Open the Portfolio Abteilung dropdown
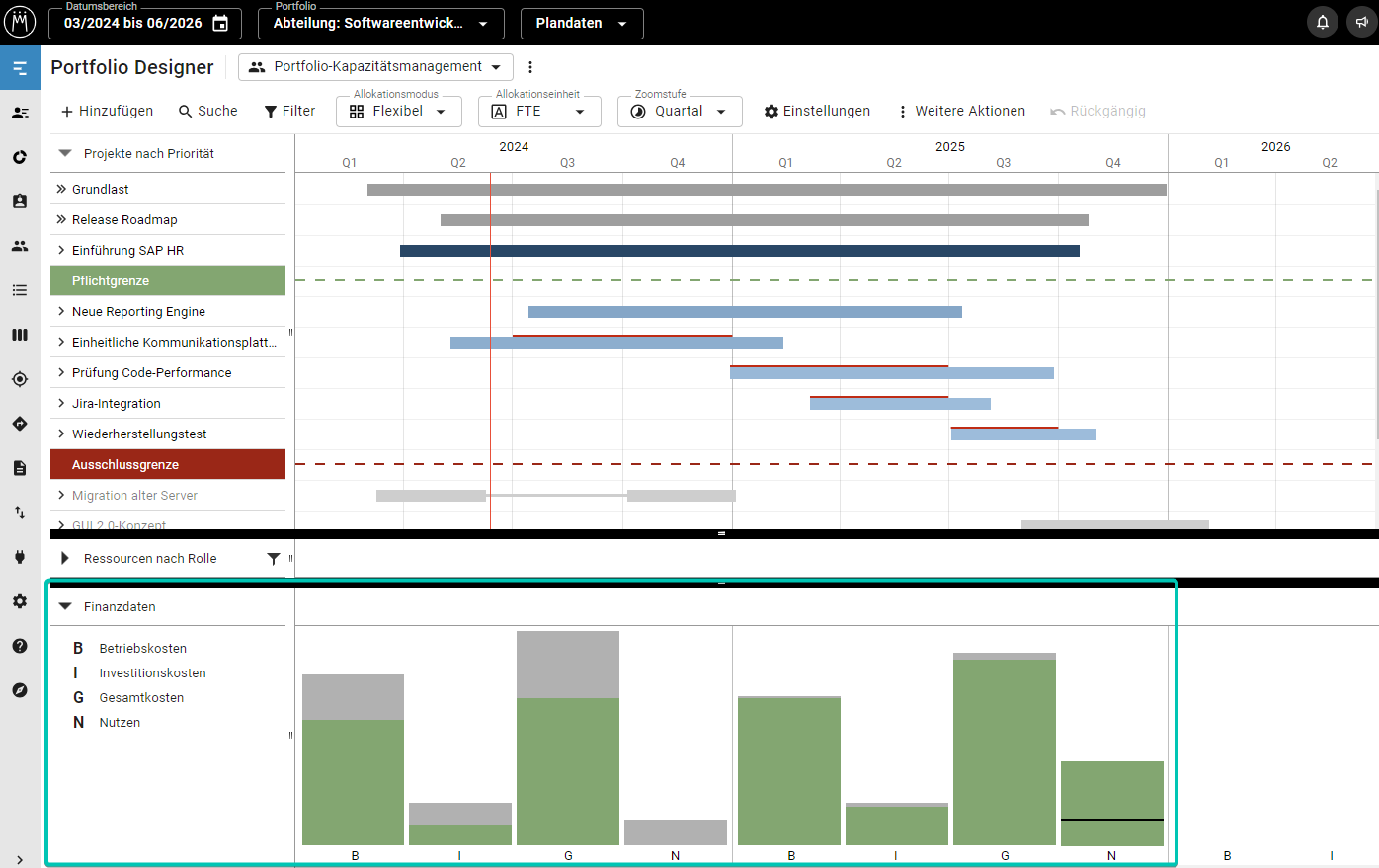 [381, 23]
